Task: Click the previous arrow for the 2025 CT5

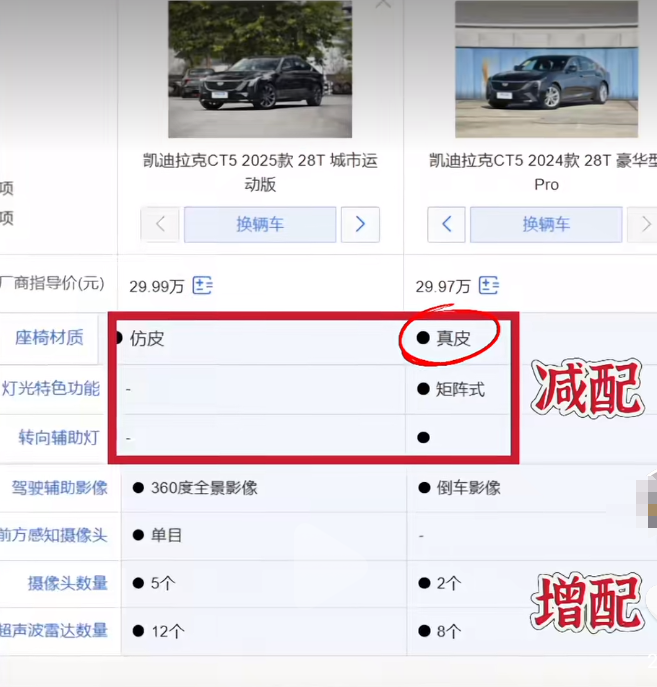Action: pyautogui.click(x=160, y=224)
